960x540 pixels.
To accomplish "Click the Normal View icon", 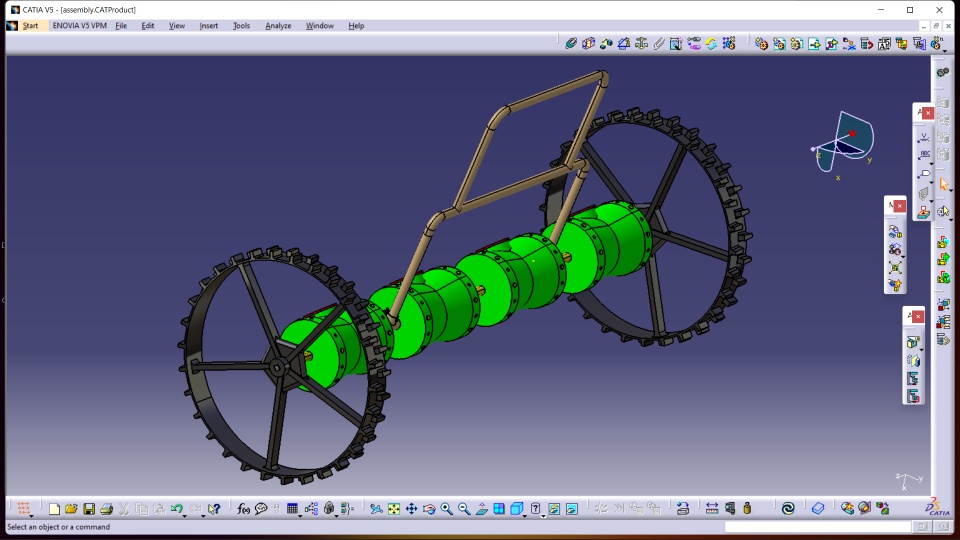I will coord(482,509).
